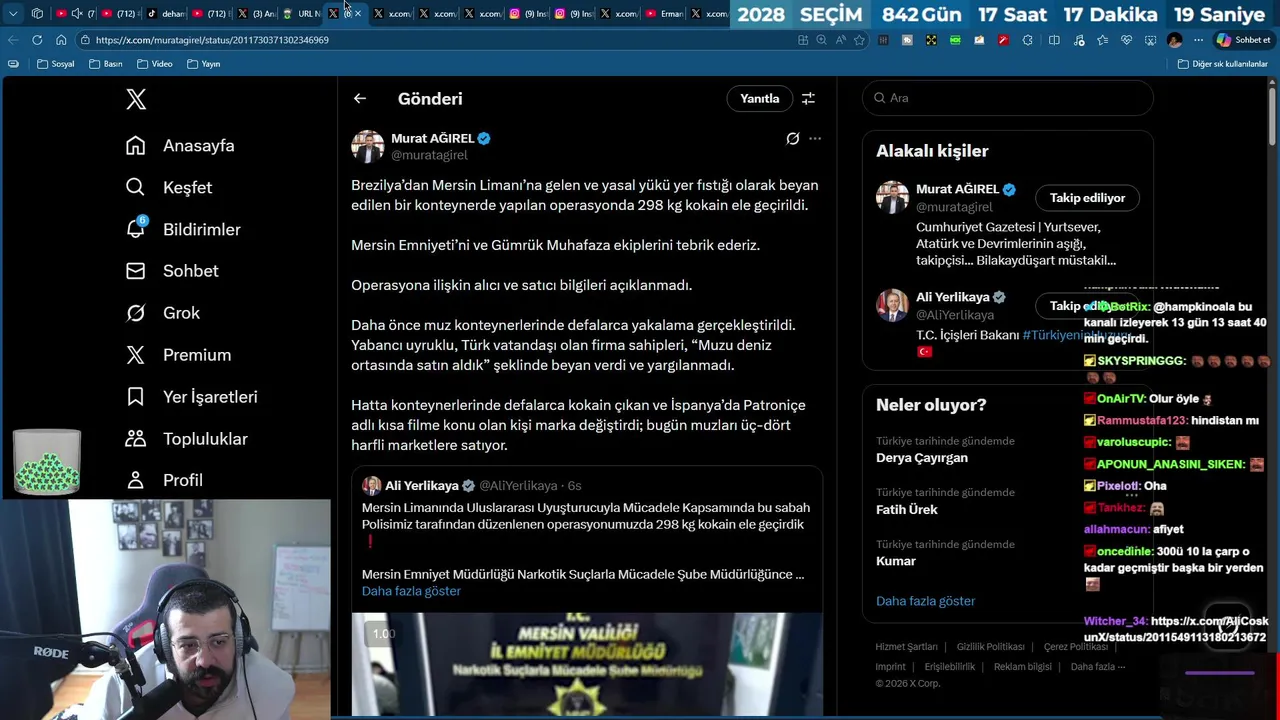Open the Basın bookmarks folder

pyautogui.click(x=106, y=64)
